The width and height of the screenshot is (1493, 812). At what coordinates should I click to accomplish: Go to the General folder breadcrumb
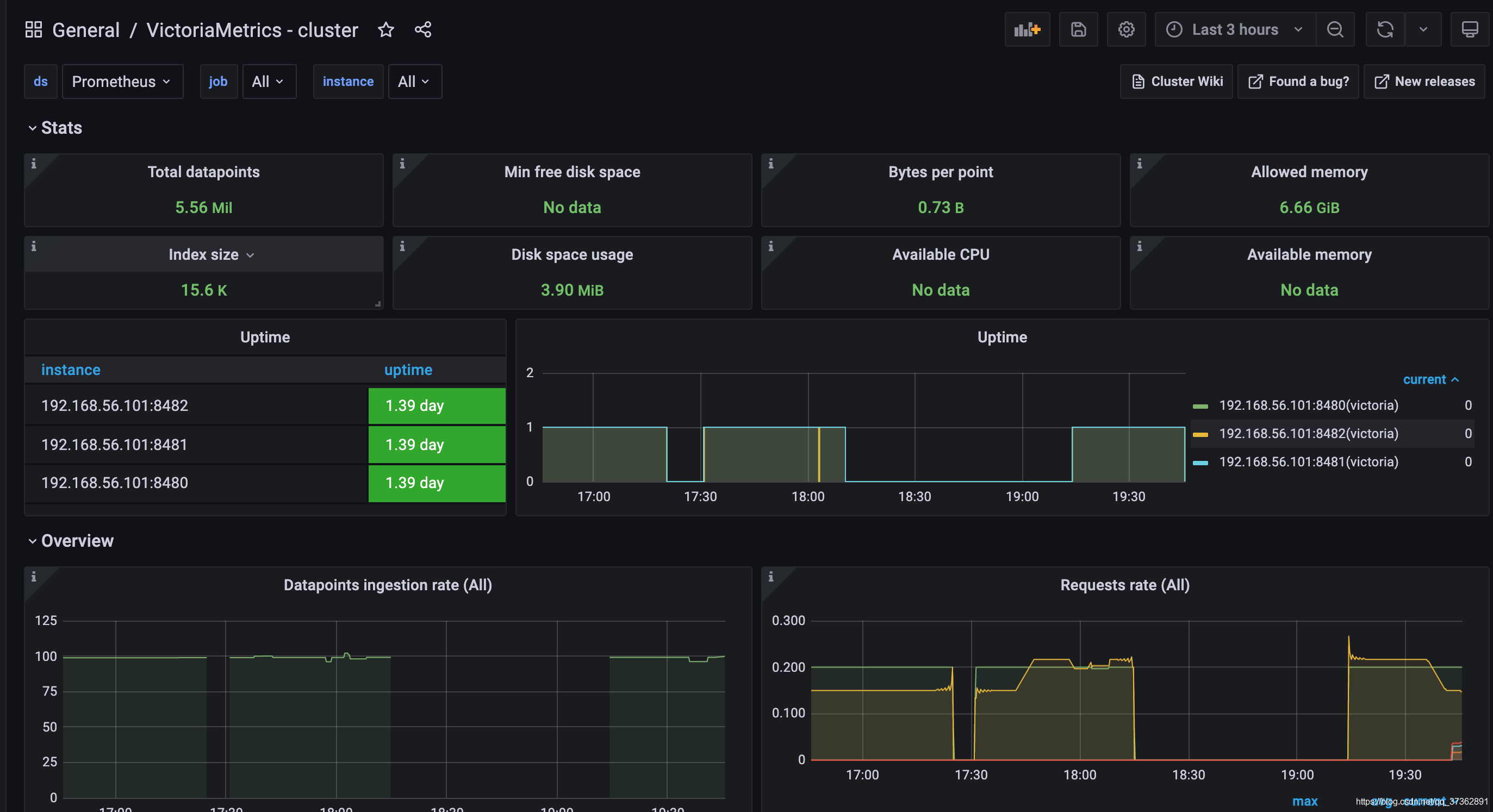86,30
